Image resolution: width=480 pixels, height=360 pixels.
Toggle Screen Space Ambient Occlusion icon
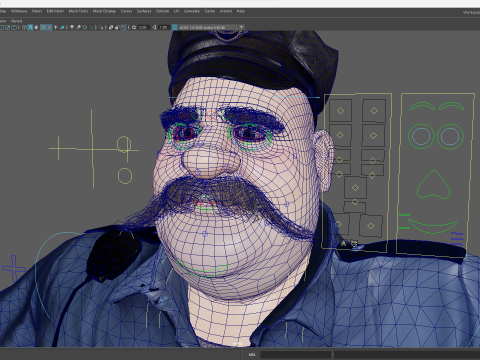pyautogui.click(x=72, y=27)
